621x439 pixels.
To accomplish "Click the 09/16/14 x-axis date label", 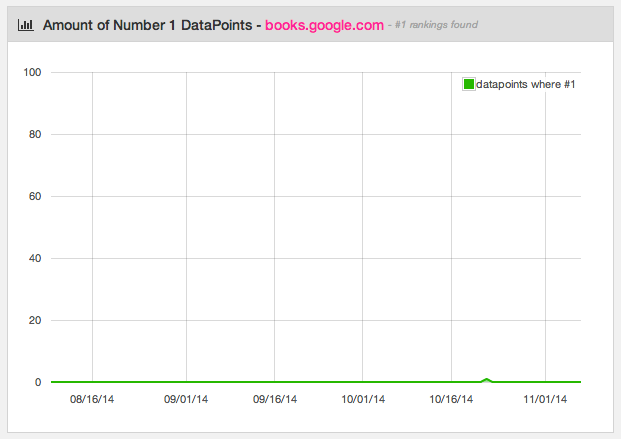I will [275, 399].
